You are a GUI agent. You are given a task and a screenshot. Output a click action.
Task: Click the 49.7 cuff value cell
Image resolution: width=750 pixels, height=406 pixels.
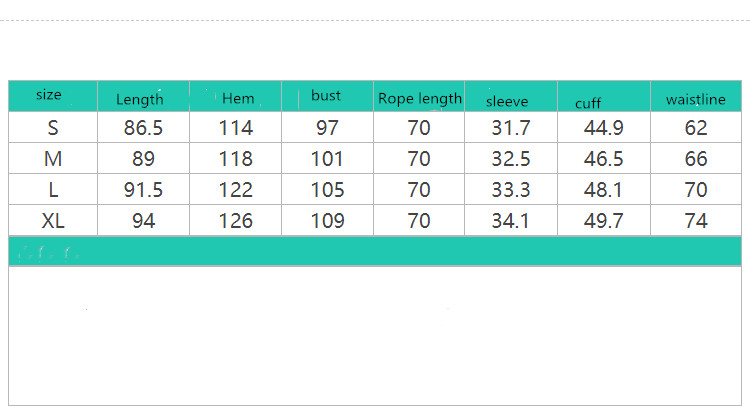point(604,220)
